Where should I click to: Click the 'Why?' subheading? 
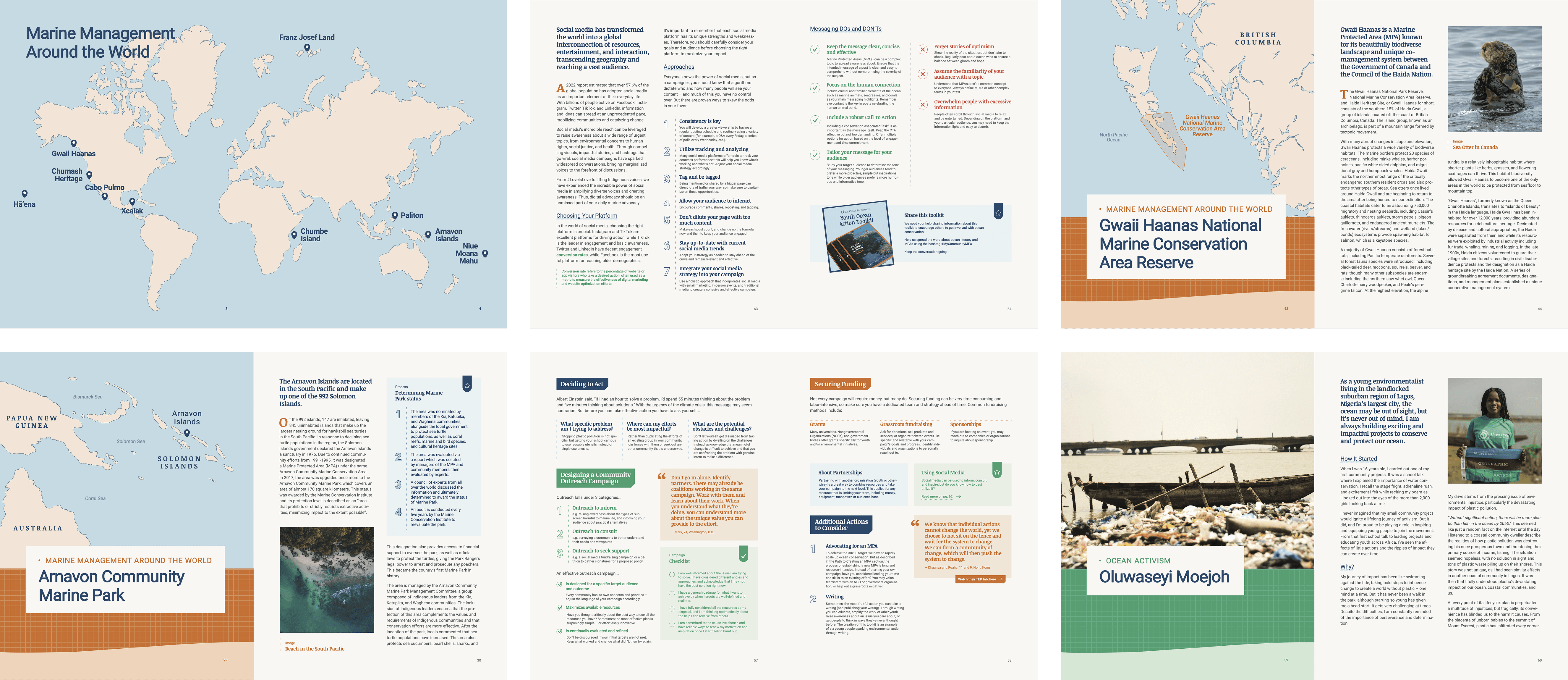[x=1347, y=567]
